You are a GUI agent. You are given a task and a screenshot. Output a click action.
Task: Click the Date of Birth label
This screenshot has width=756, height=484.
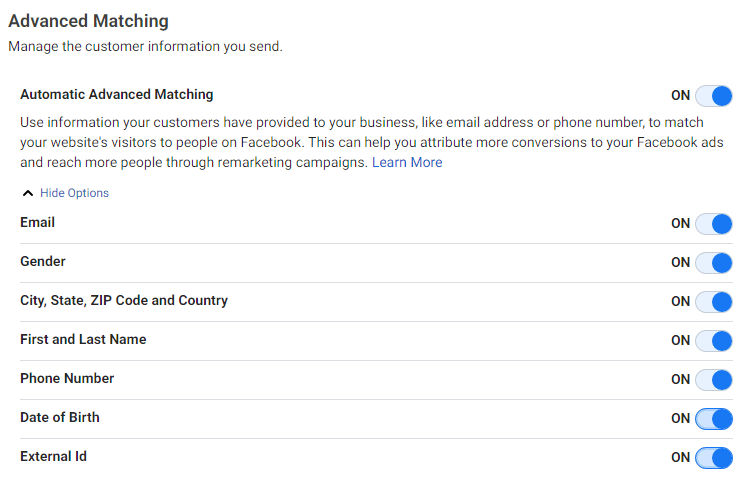point(60,417)
